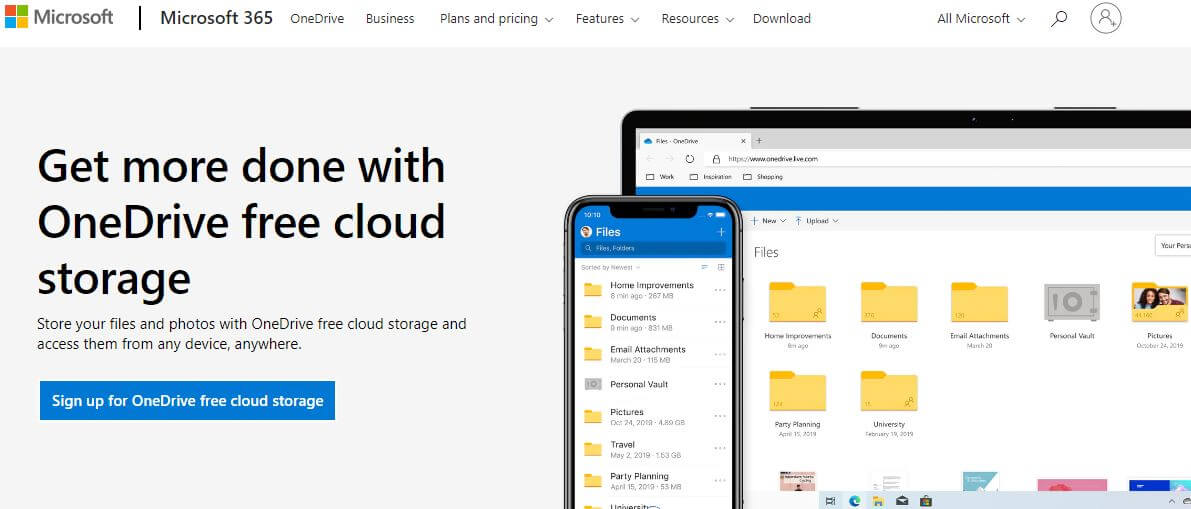Image resolution: width=1191 pixels, height=509 pixels.
Task: Open the Download nav item
Action: tap(782, 18)
